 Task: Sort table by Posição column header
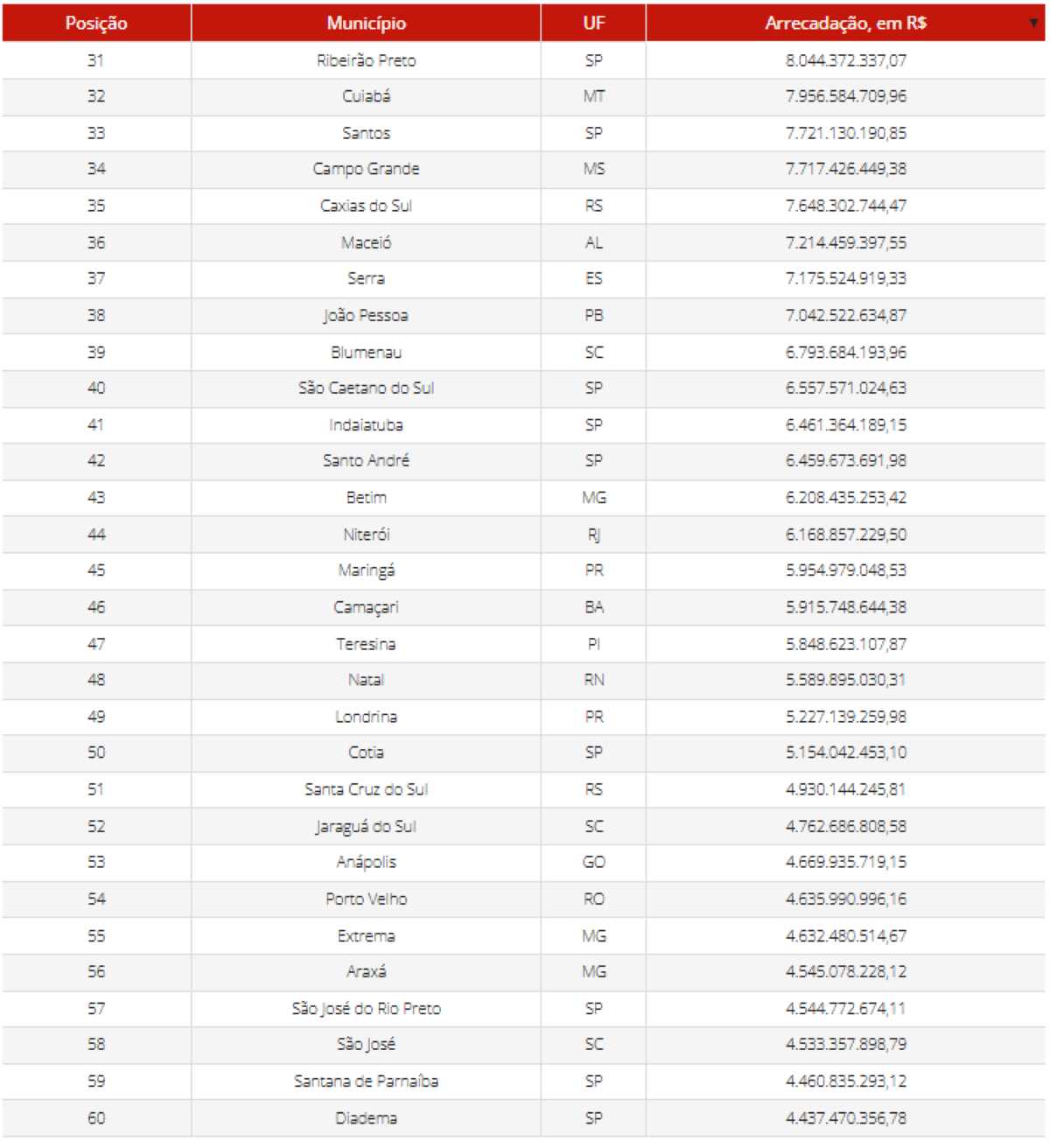point(96,24)
